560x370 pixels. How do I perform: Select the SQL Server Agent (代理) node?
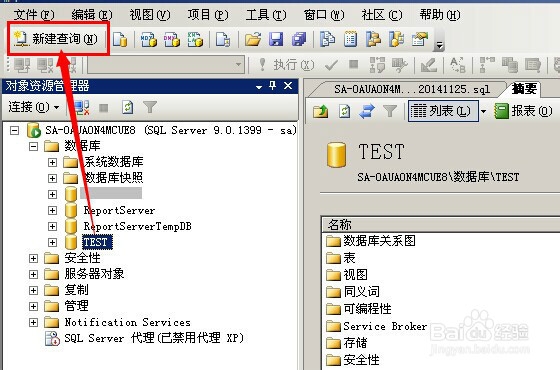click(154, 338)
